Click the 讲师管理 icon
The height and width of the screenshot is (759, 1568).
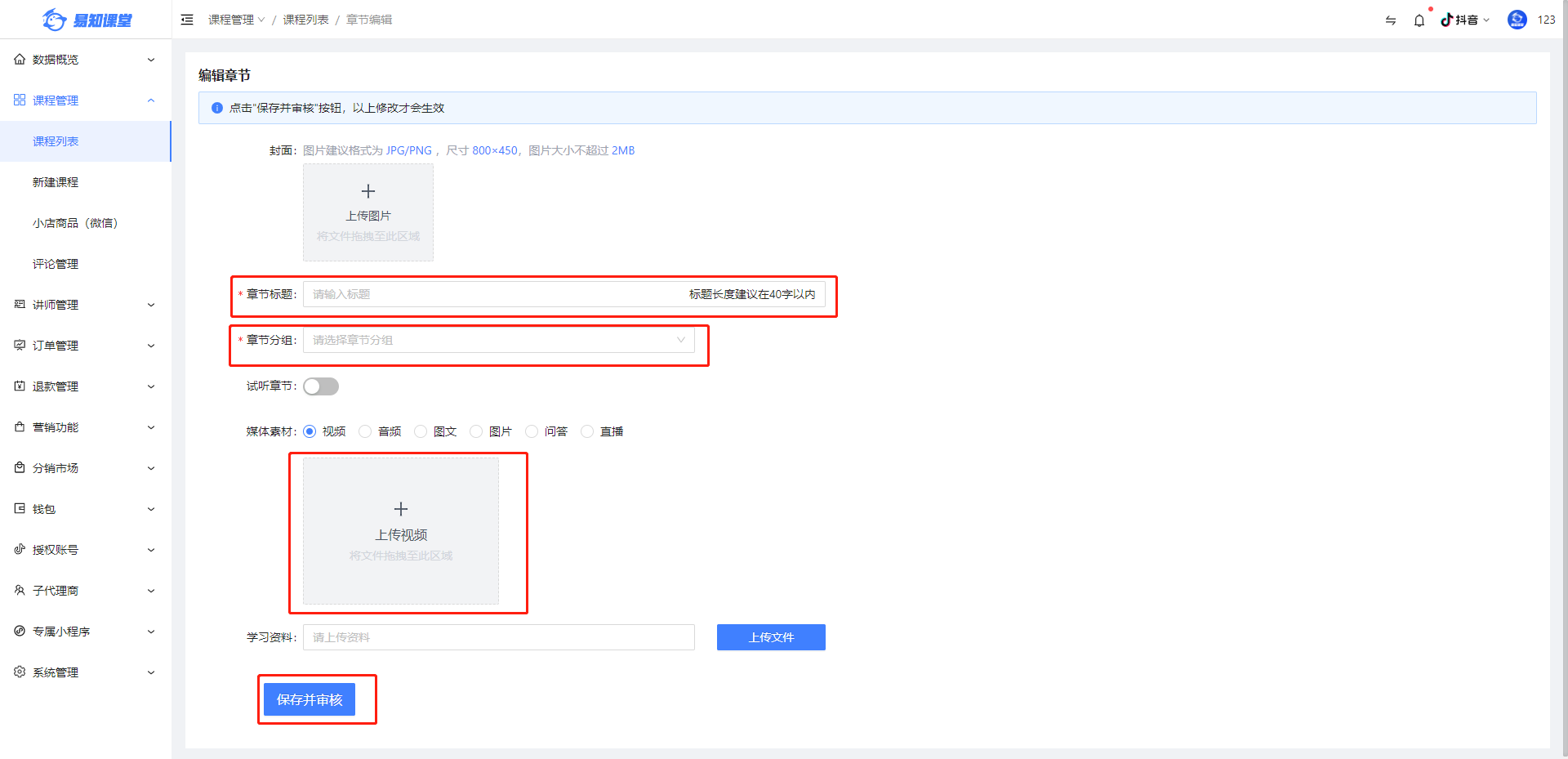pos(20,305)
